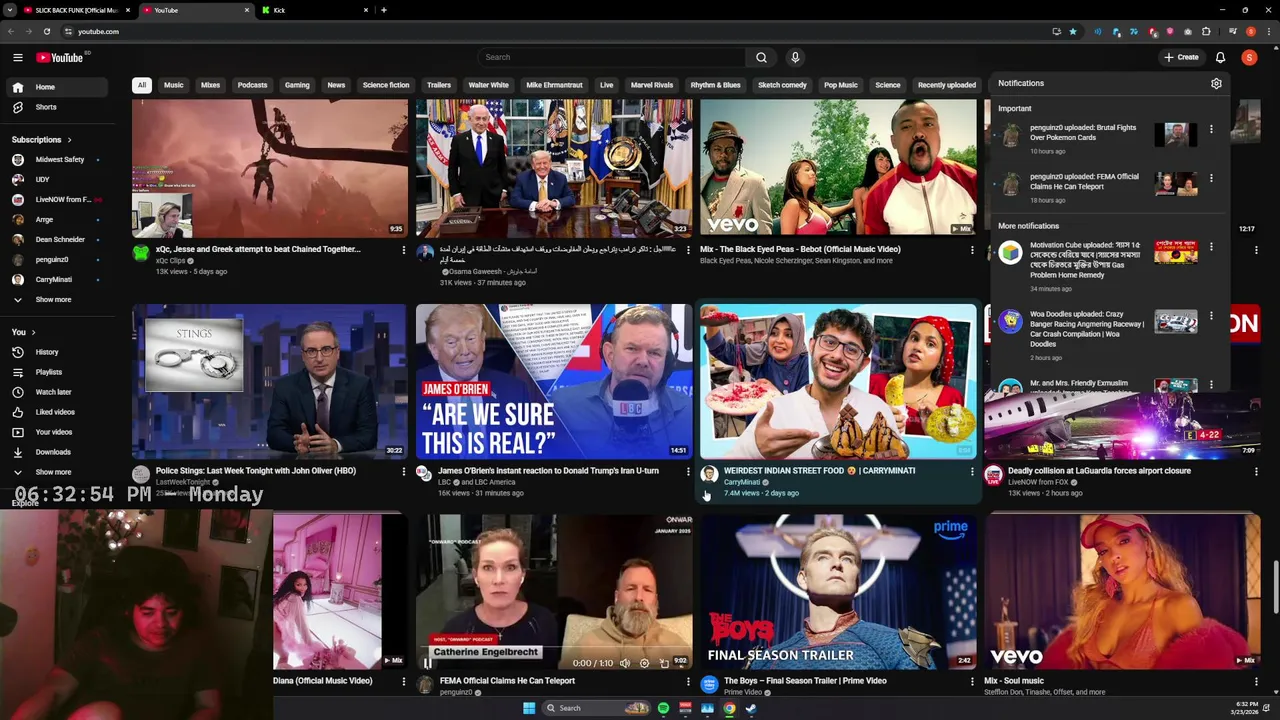Click the page vertical scrollbar thumb
This screenshot has height=720, width=1280.
1275,585
